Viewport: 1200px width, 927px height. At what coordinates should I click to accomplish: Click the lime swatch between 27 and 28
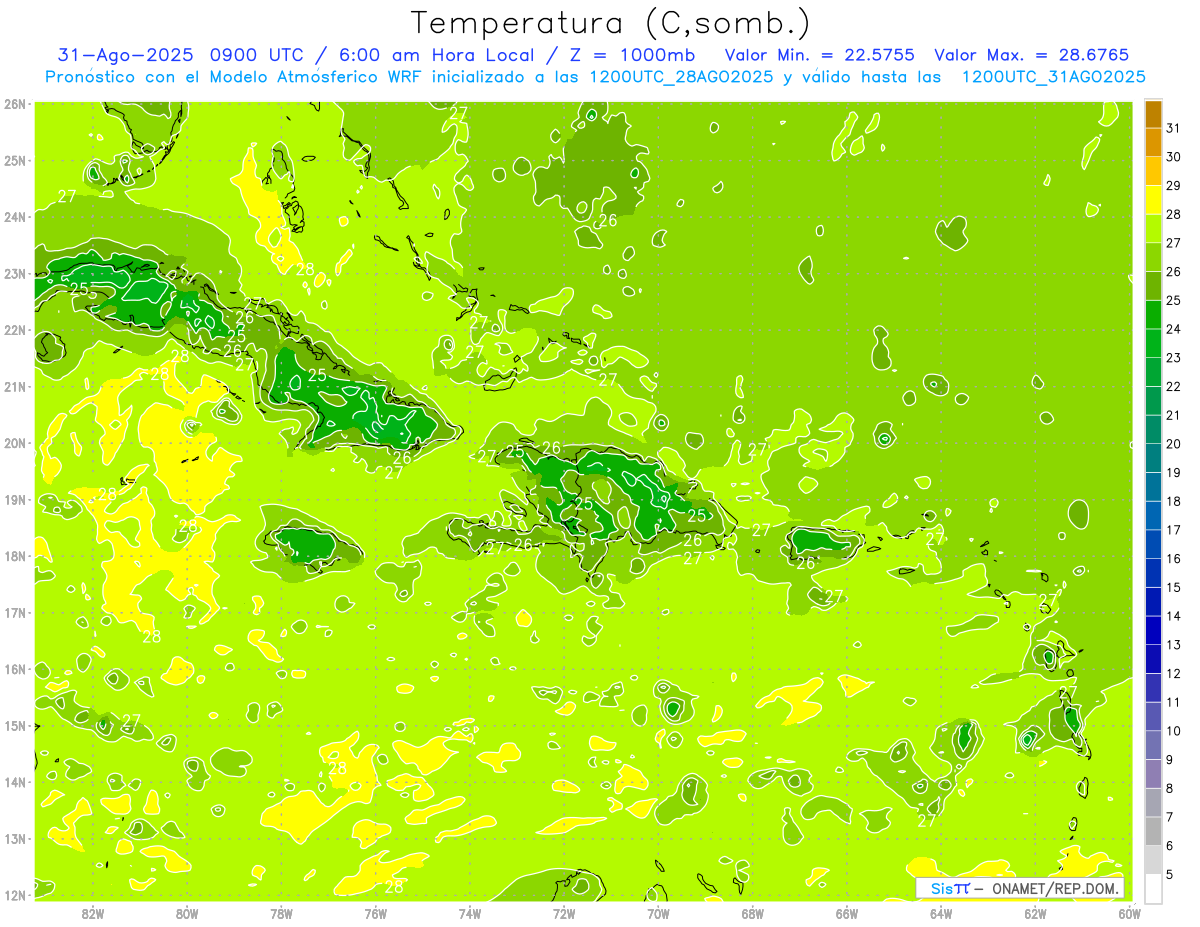tap(1153, 228)
